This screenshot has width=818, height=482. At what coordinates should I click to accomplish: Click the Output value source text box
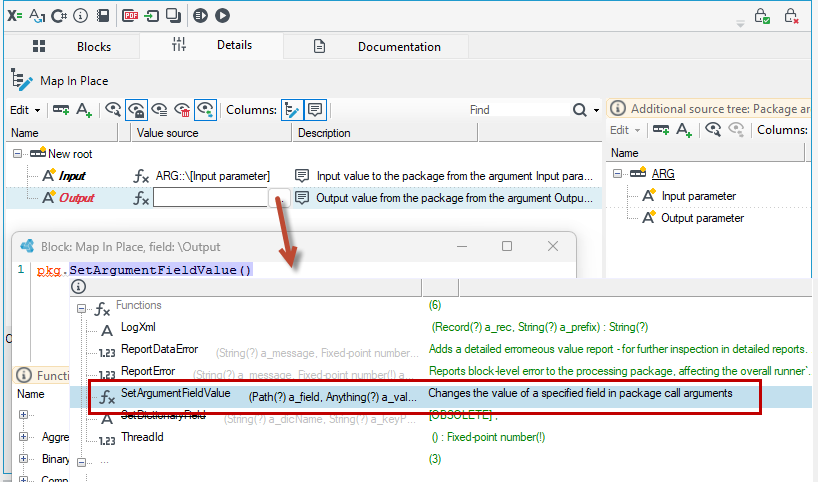[210, 198]
